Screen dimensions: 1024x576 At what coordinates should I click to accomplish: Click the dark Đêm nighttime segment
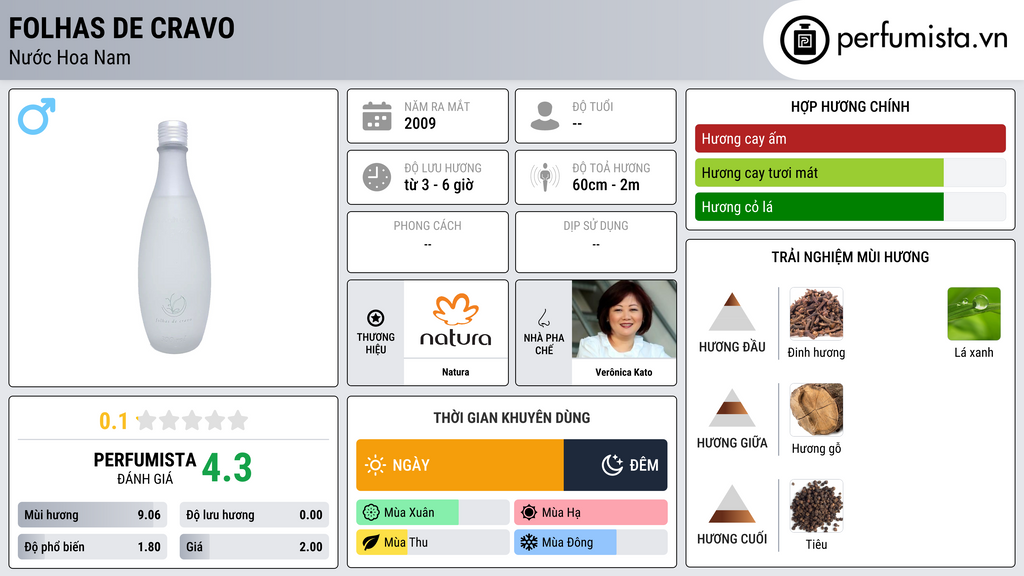coord(615,465)
